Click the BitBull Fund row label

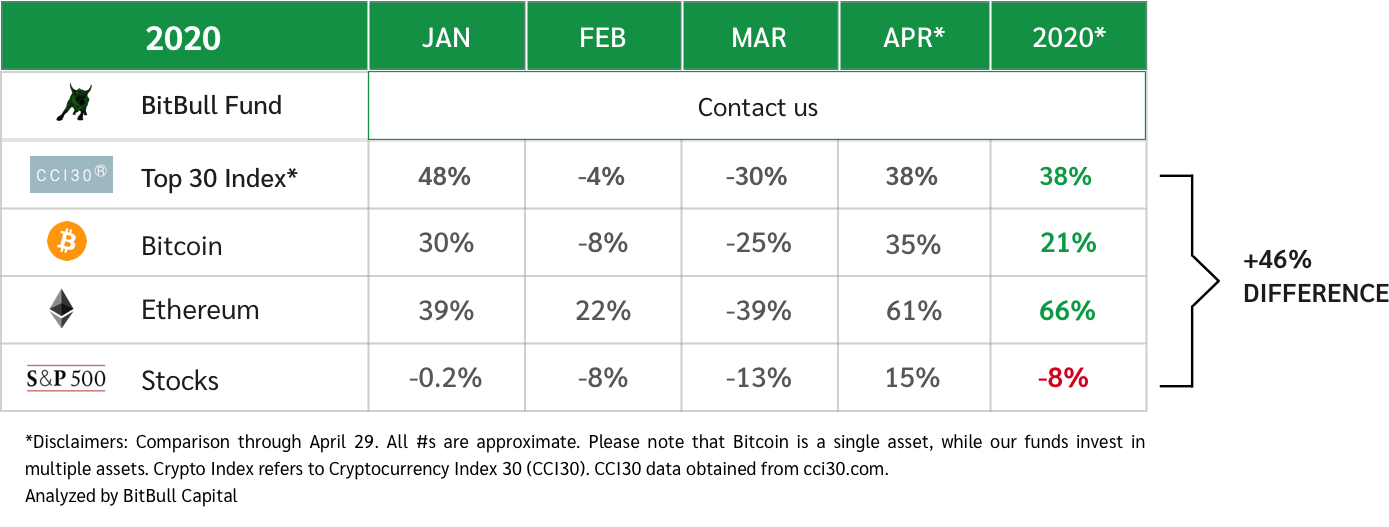coord(211,105)
